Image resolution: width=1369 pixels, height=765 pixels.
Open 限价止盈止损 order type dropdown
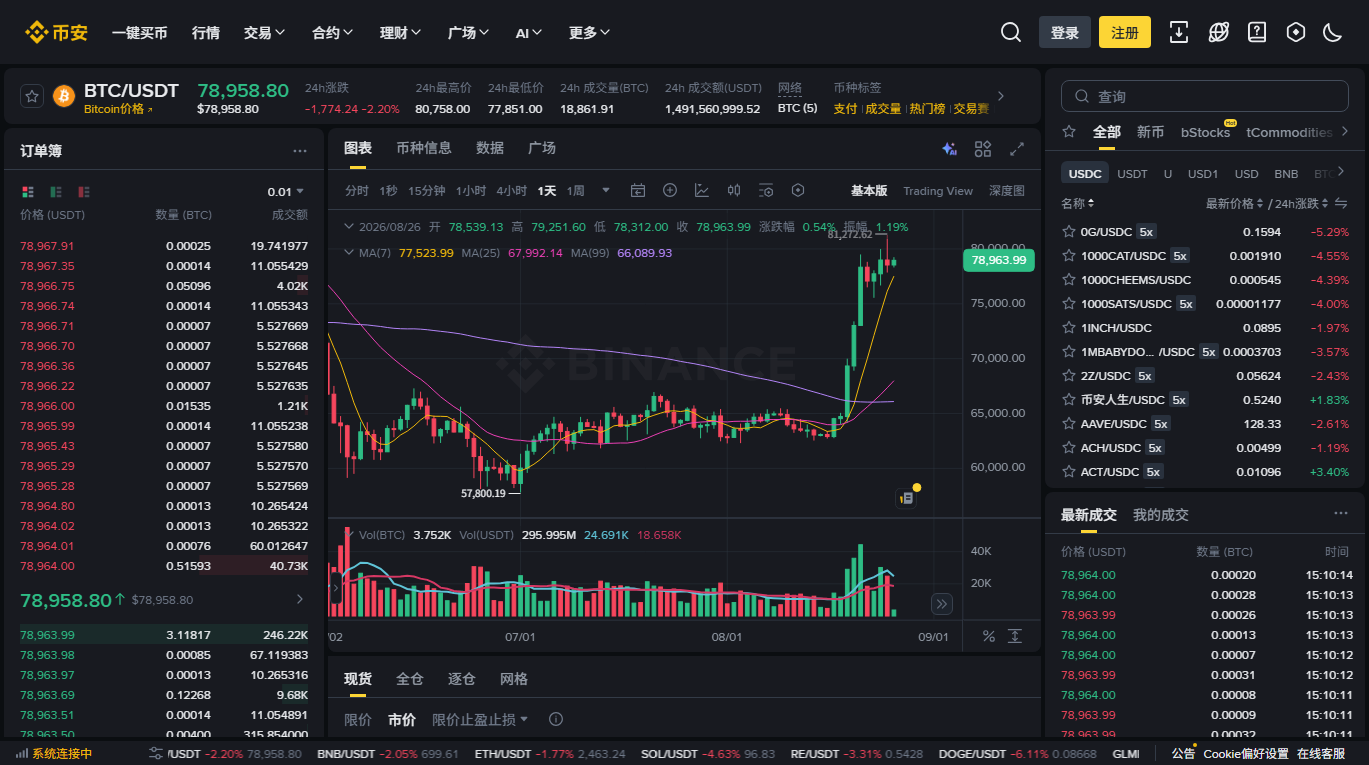[481, 719]
